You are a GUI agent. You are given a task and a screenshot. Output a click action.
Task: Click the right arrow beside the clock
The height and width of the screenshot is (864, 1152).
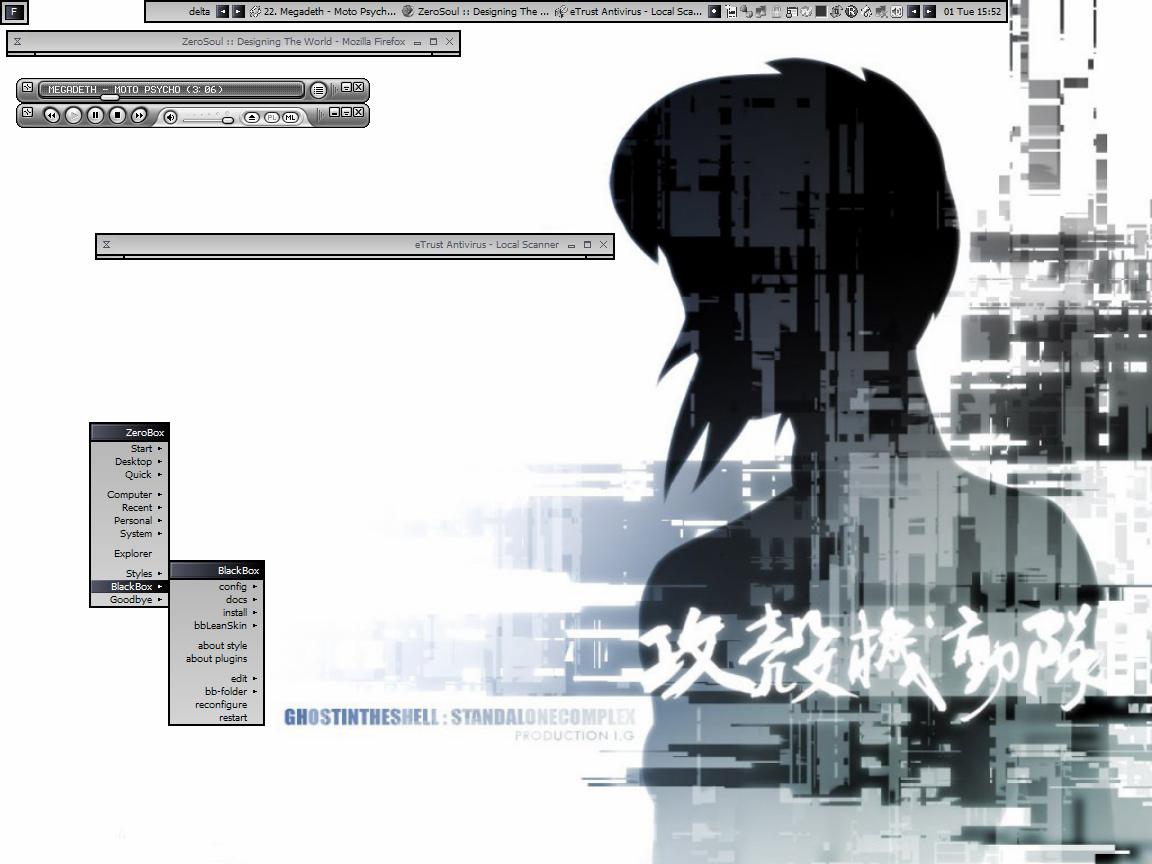coord(929,12)
